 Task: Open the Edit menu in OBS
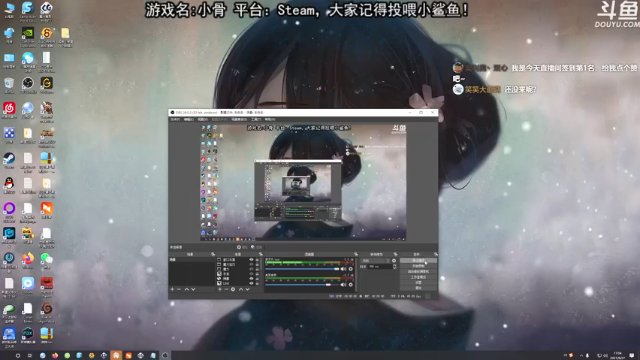pos(189,119)
